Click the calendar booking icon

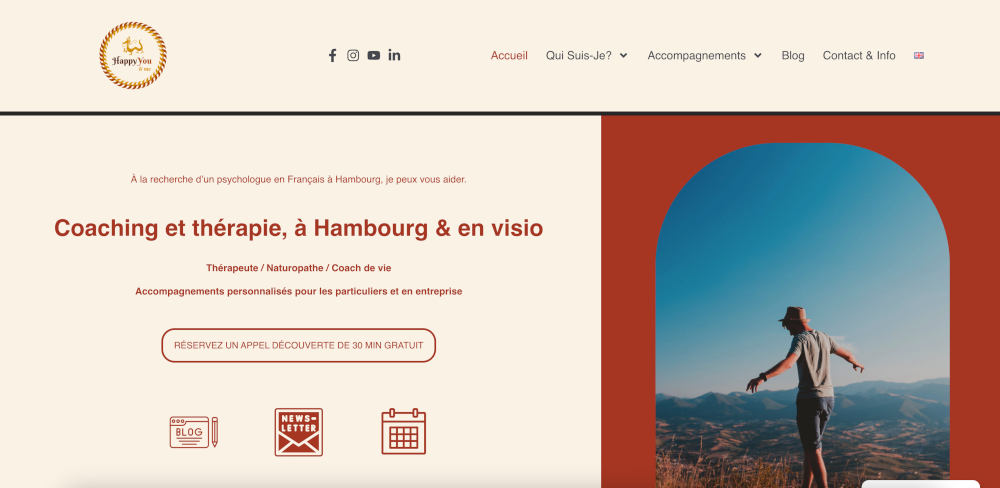(404, 432)
